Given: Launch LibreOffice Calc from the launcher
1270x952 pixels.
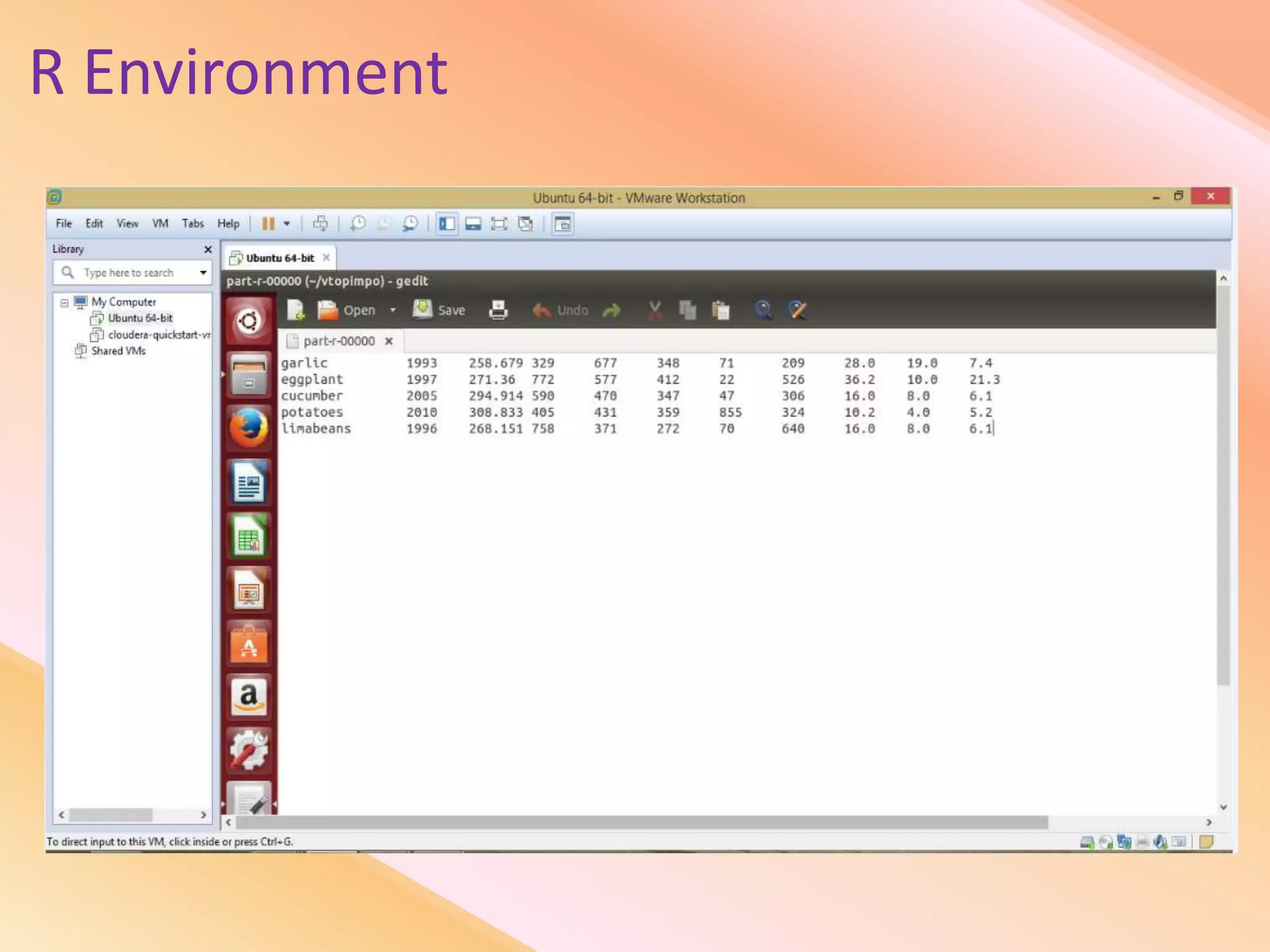Looking at the screenshot, I should [x=249, y=536].
